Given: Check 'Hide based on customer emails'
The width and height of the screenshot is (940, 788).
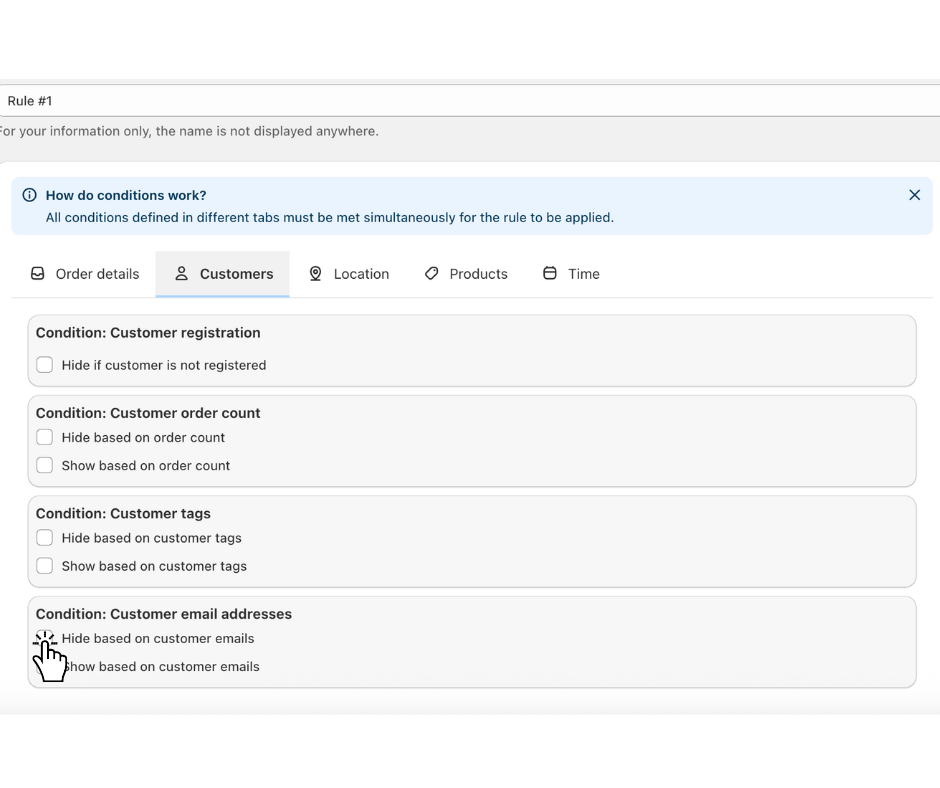Looking at the screenshot, I should [45, 638].
